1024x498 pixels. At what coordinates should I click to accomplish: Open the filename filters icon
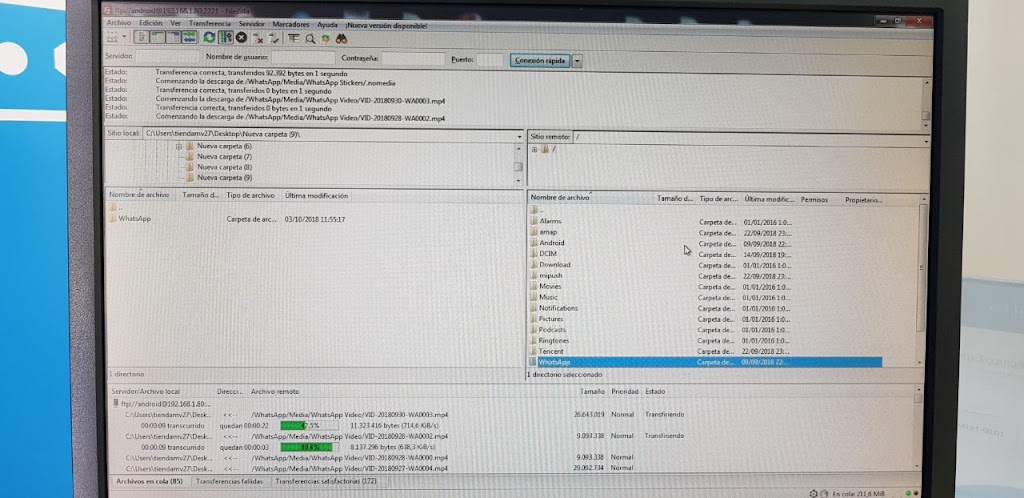click(x=294, y=38)
